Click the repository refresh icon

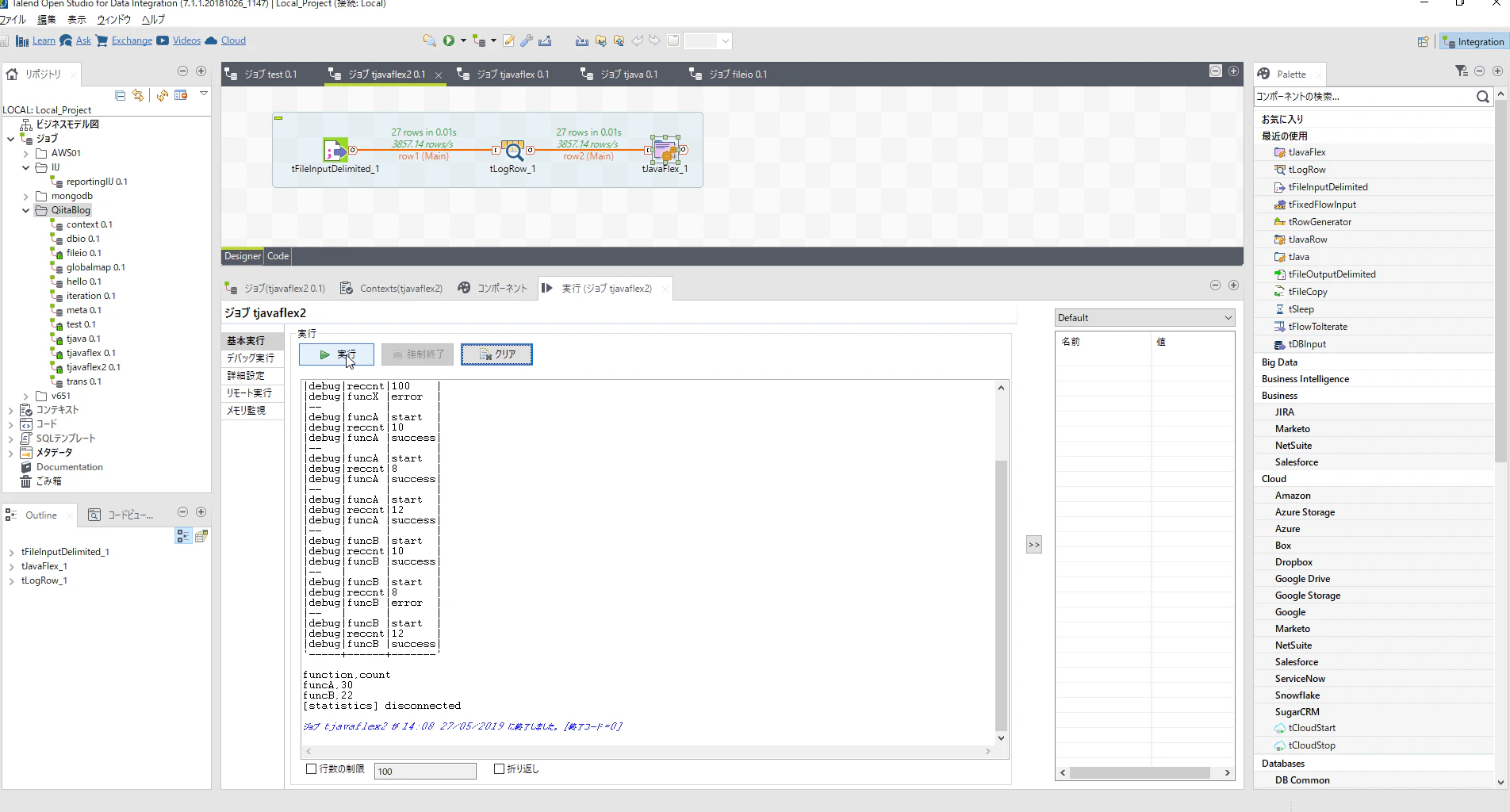pos(162,95)
